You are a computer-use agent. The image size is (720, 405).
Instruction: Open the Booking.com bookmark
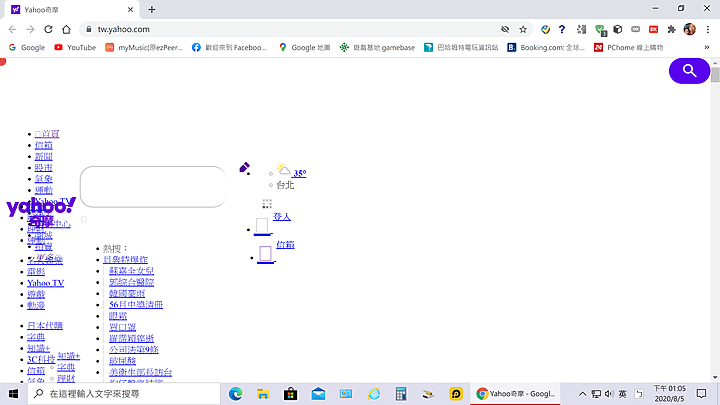coord(546,47)
